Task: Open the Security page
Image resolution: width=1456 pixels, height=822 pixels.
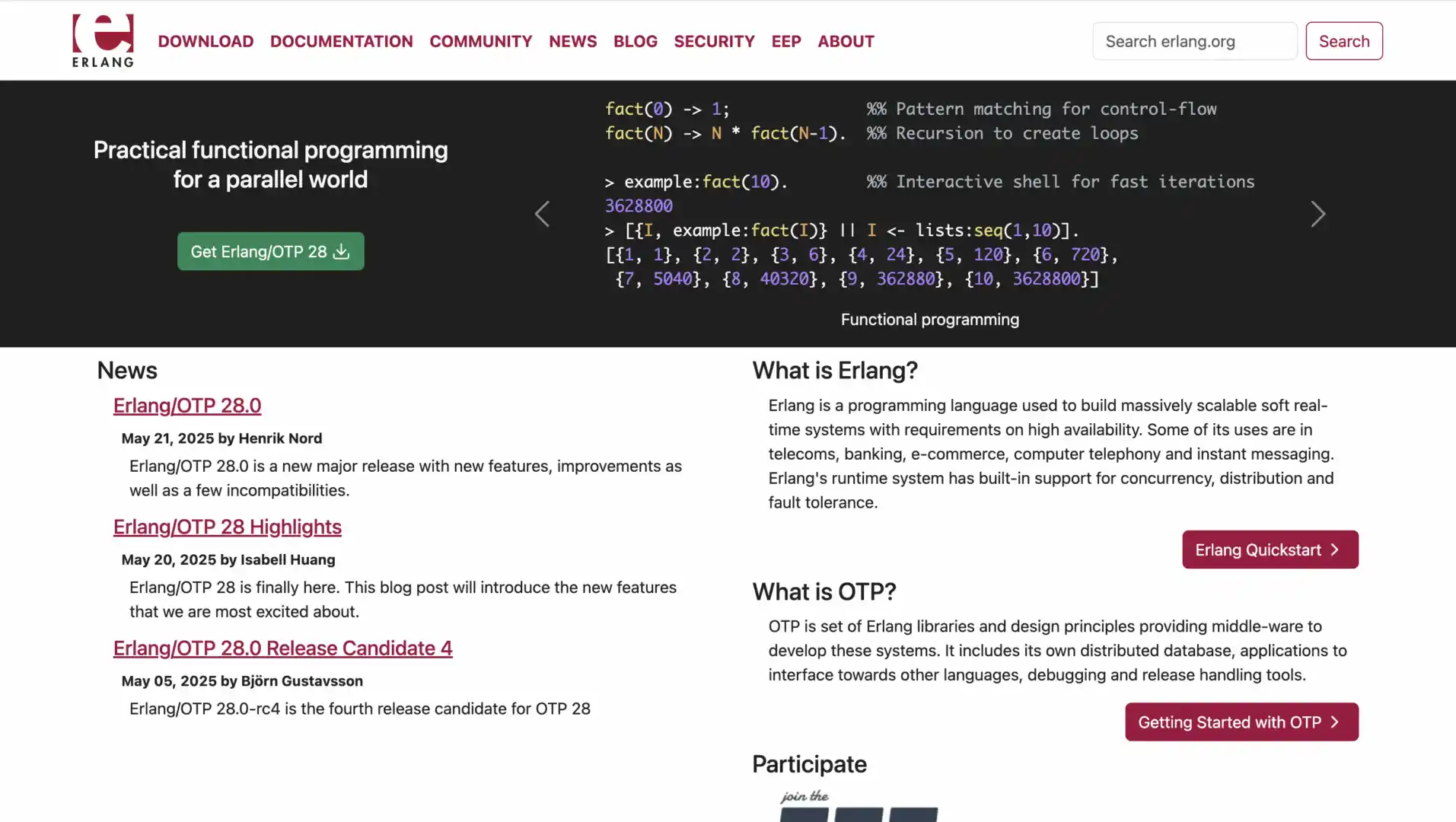Action: pos(714,41)
